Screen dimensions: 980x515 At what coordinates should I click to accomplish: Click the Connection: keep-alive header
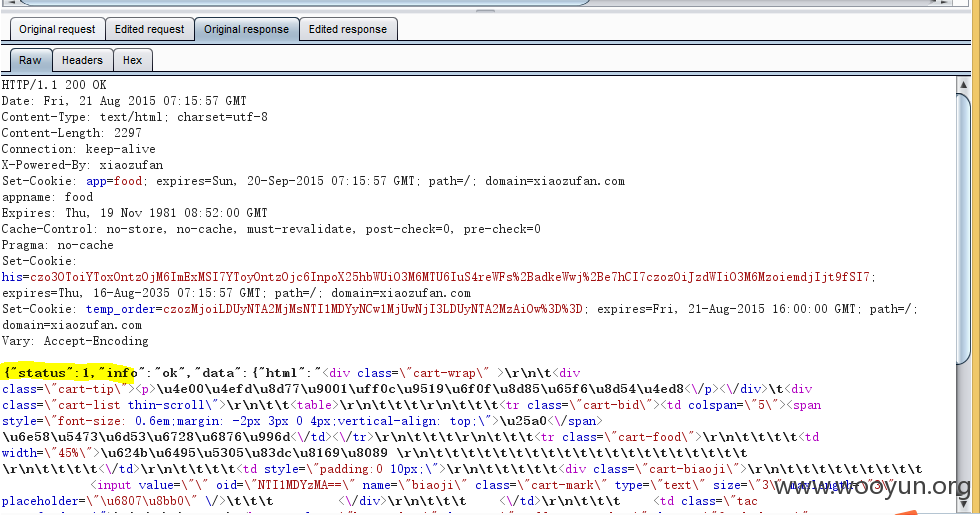[78, 149]
